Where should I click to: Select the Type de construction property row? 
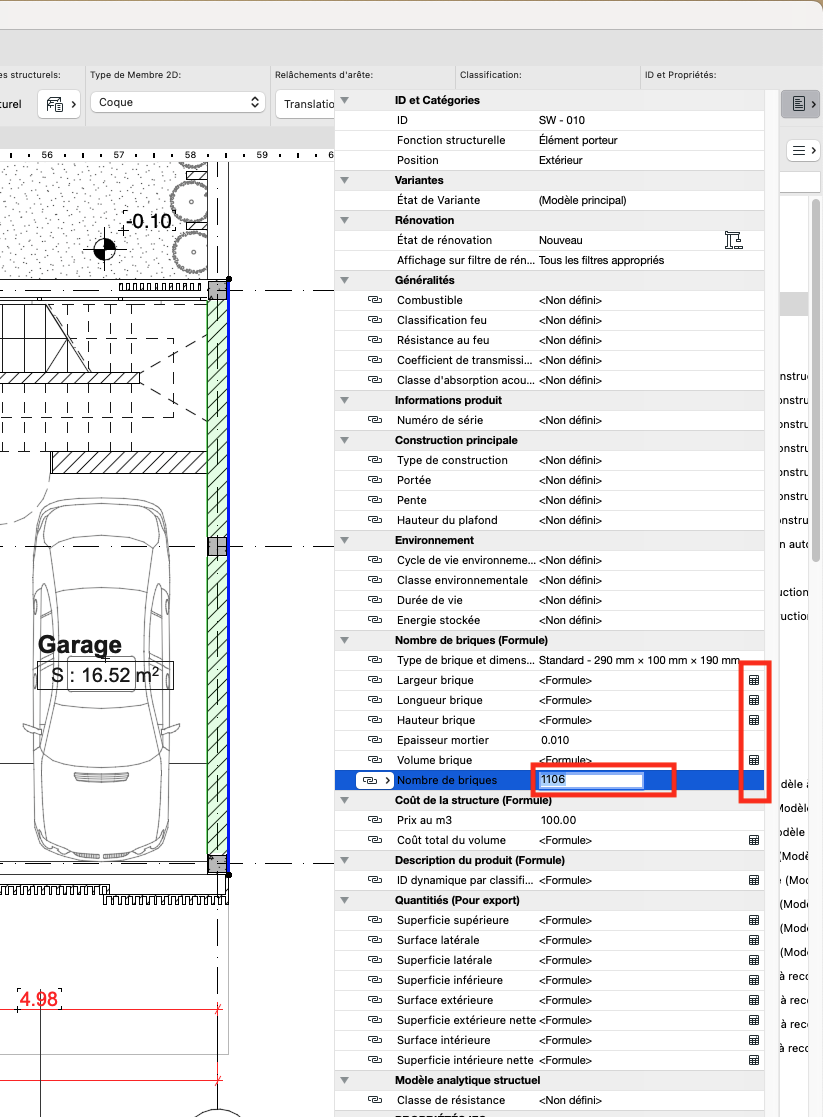[x=549, y=460]
